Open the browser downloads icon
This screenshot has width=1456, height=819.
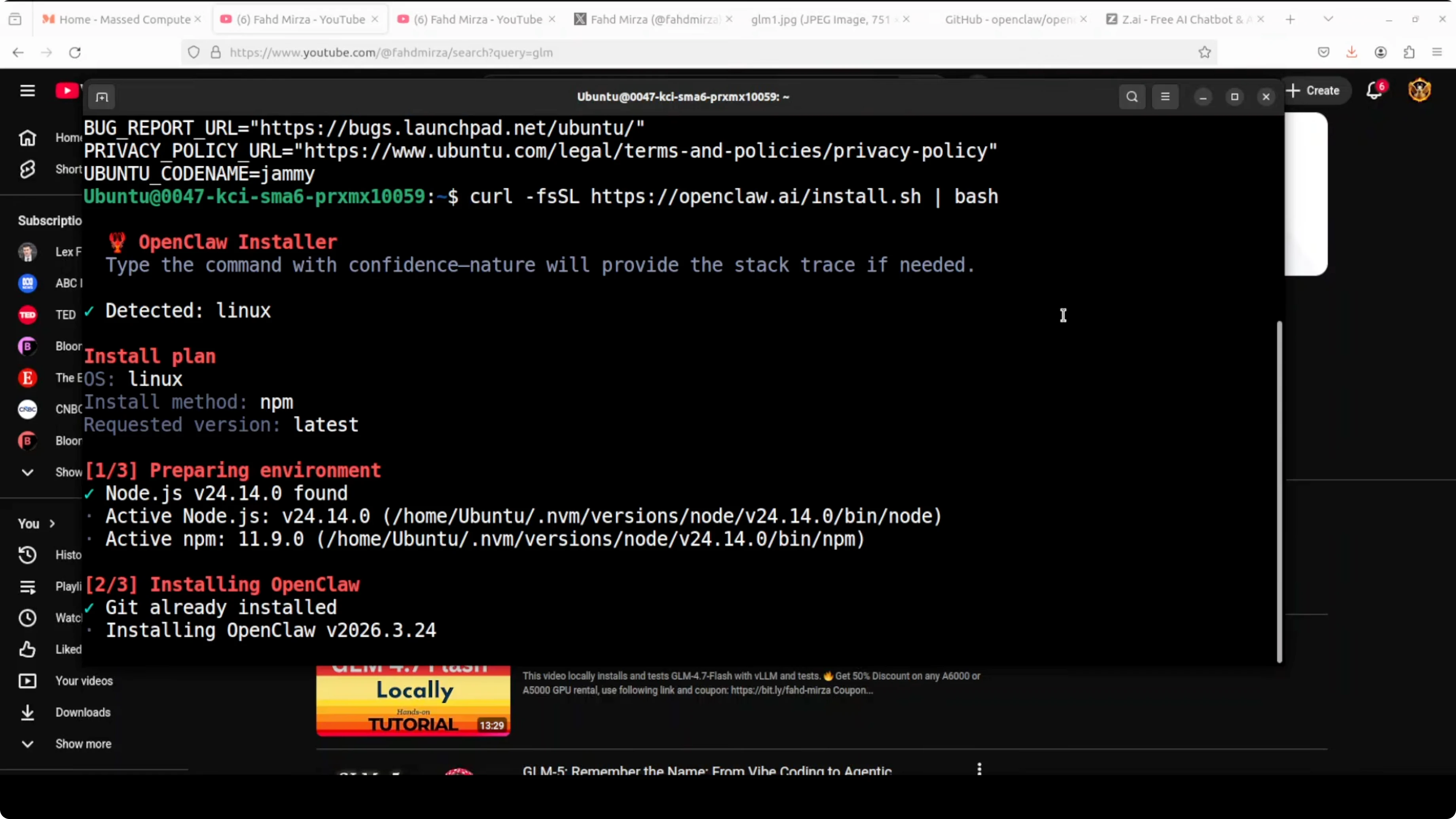(1352, 52)
